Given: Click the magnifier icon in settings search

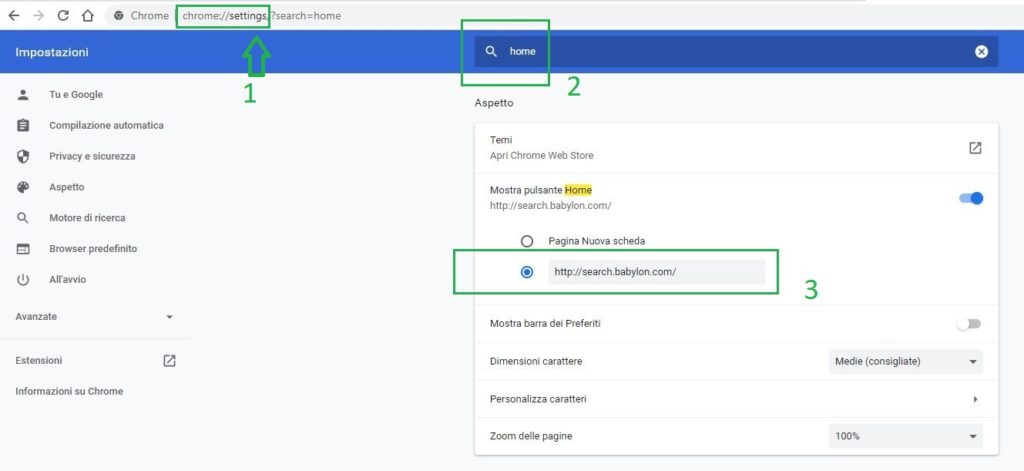Looking at the screenshot, I should (492, 51).
